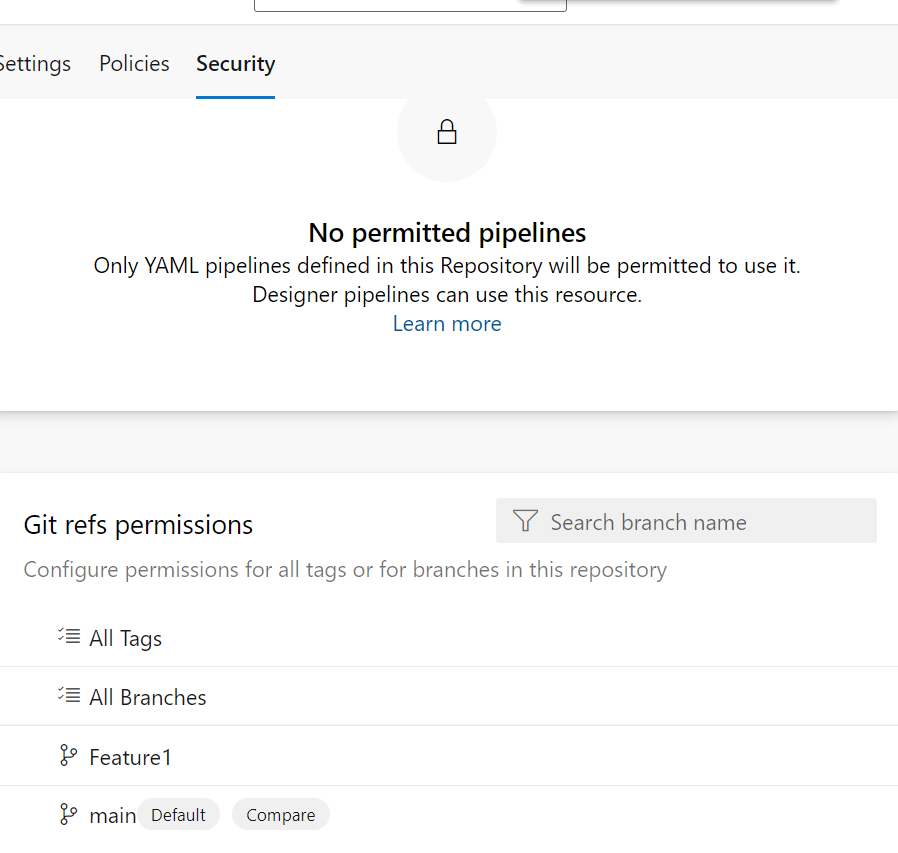The width and height of the screenshot is (898, 853).
Task: Open the Security tab
Action: click(235, 64)
